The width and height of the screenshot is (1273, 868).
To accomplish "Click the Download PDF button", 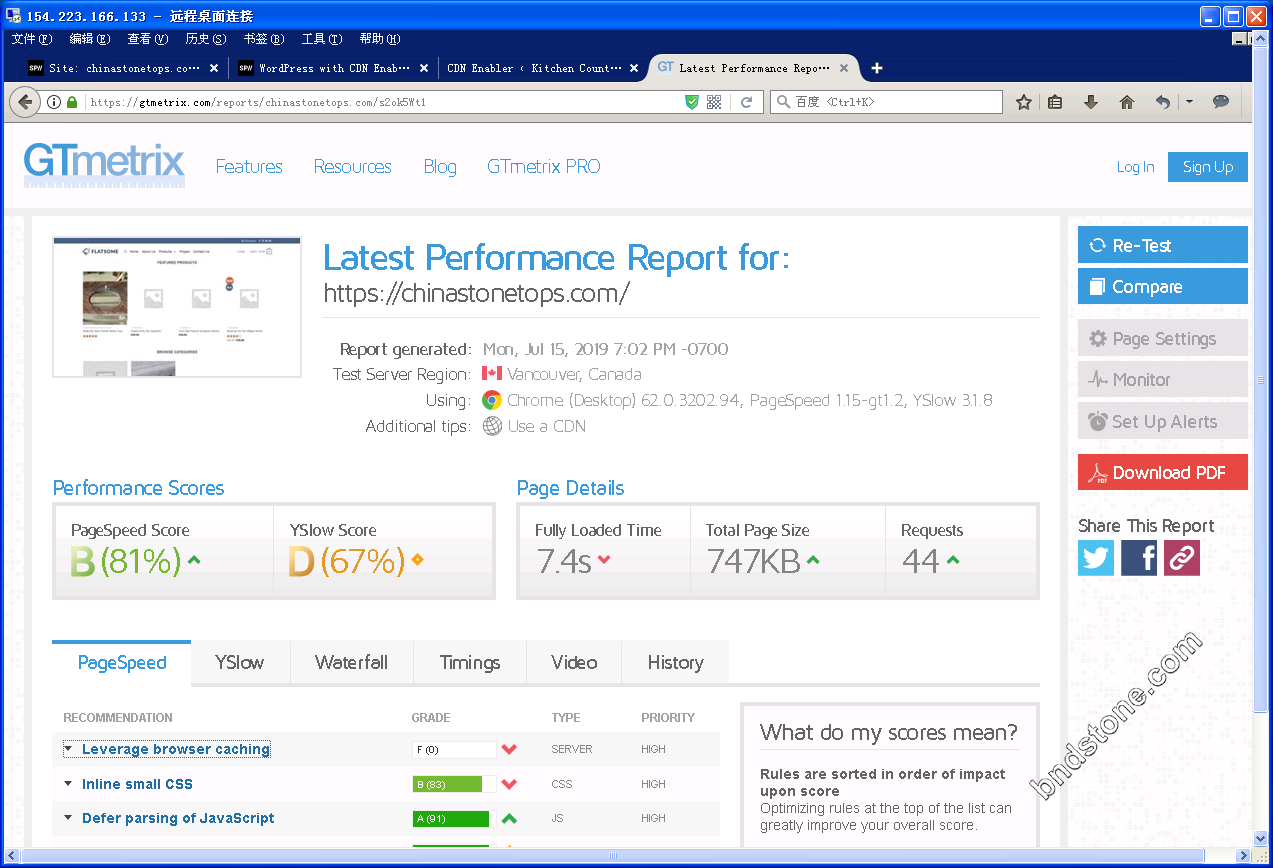I will pyautogui.click(x=1163, y=472).
